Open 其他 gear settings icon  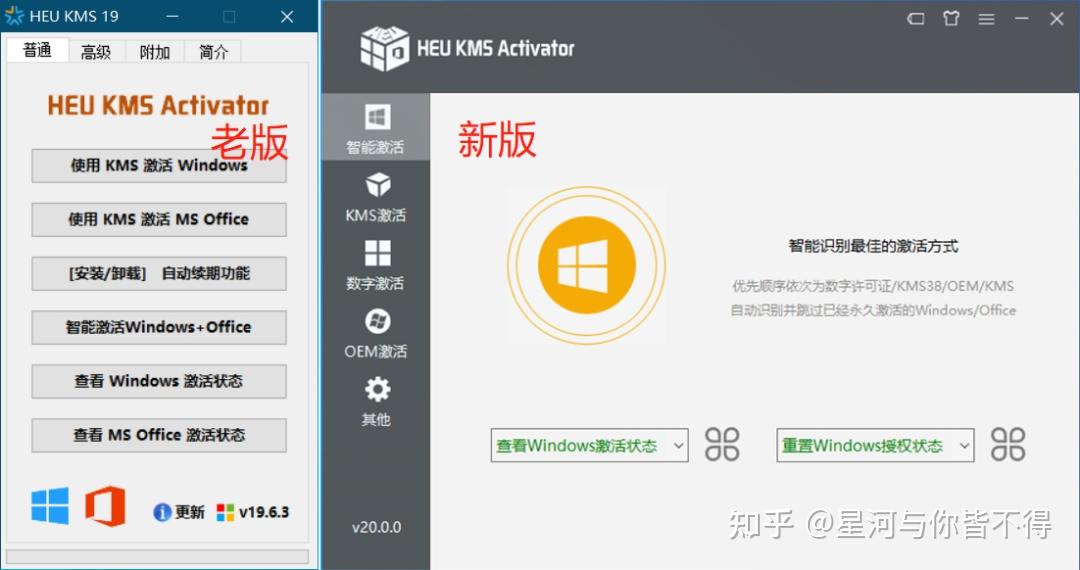(x=377, y=389)
